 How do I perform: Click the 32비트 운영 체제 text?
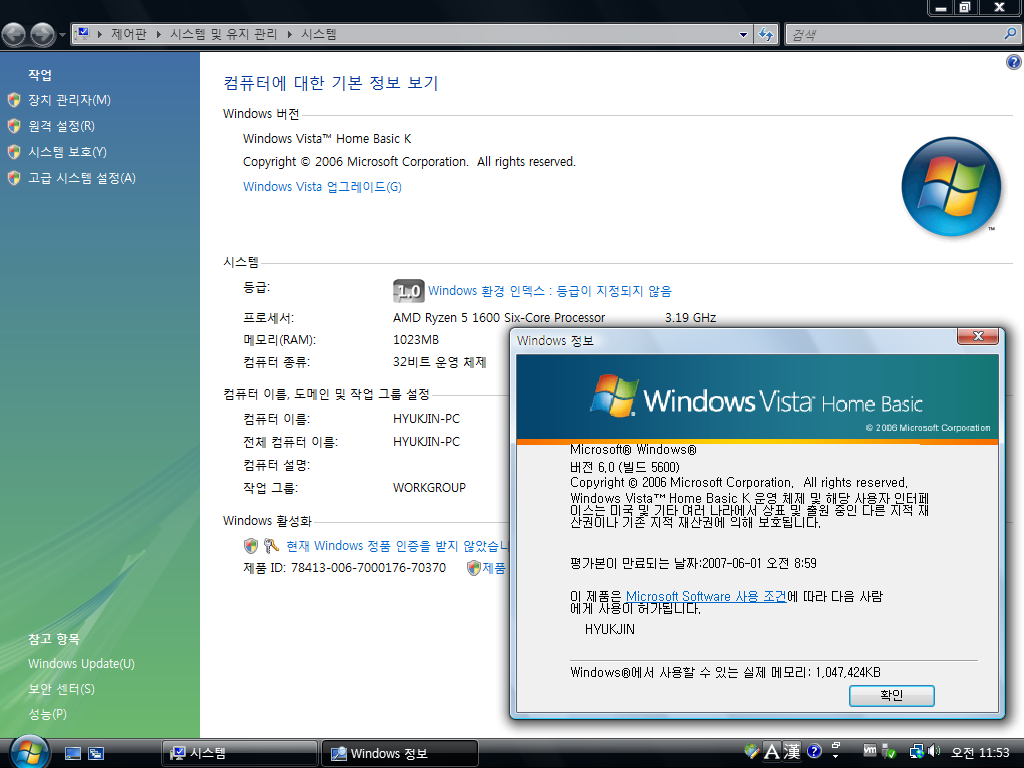point(440,362)
